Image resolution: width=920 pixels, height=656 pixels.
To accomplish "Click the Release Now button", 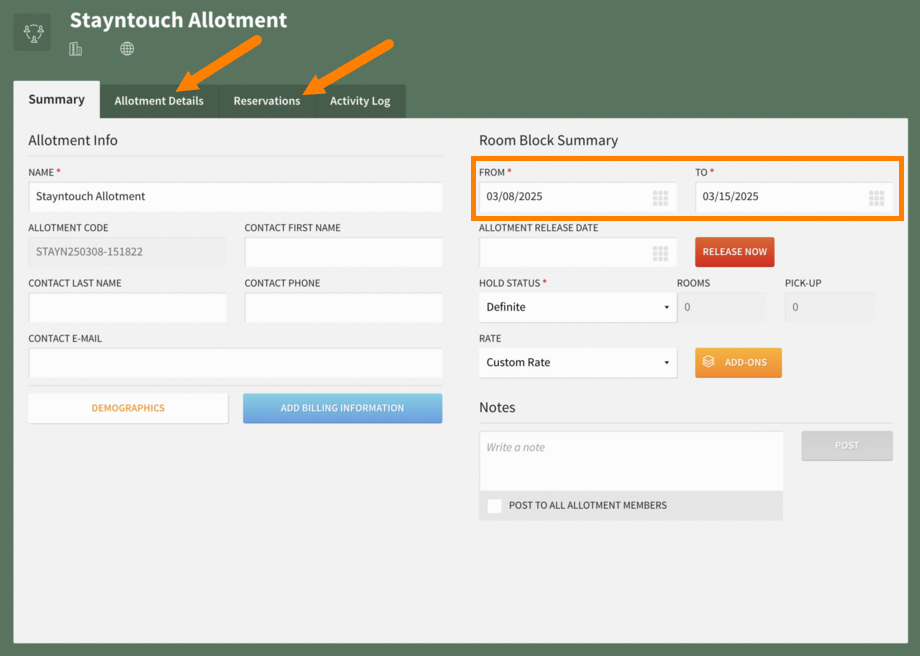I will coord(735,252).
